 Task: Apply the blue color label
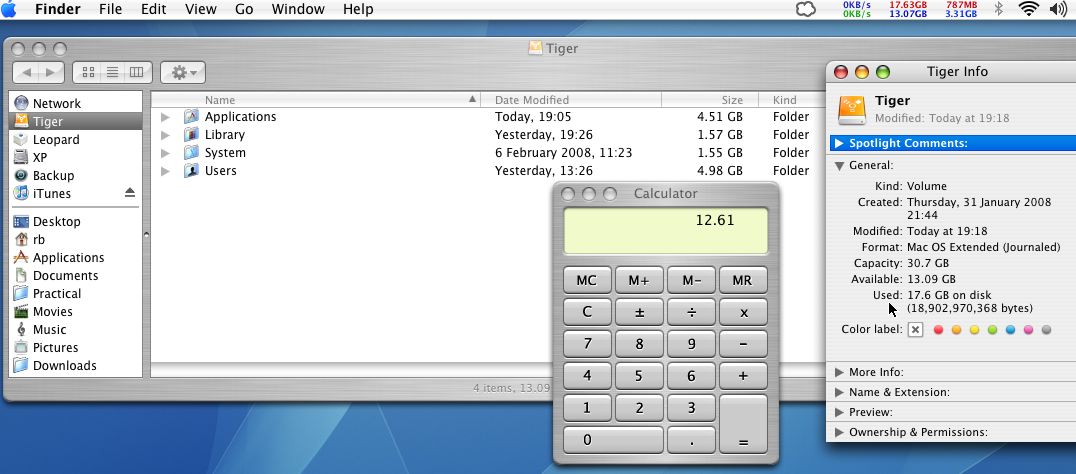[1010, 330]
